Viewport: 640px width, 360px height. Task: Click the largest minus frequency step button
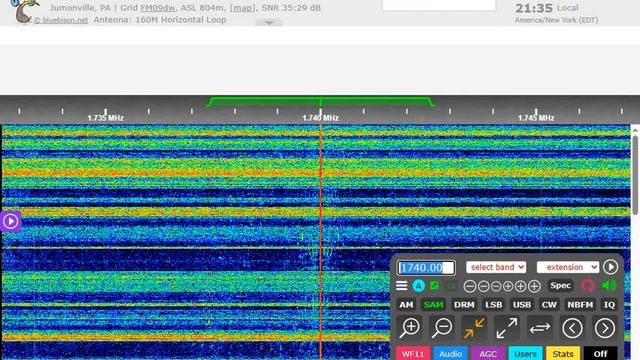(x=470, y=286)
